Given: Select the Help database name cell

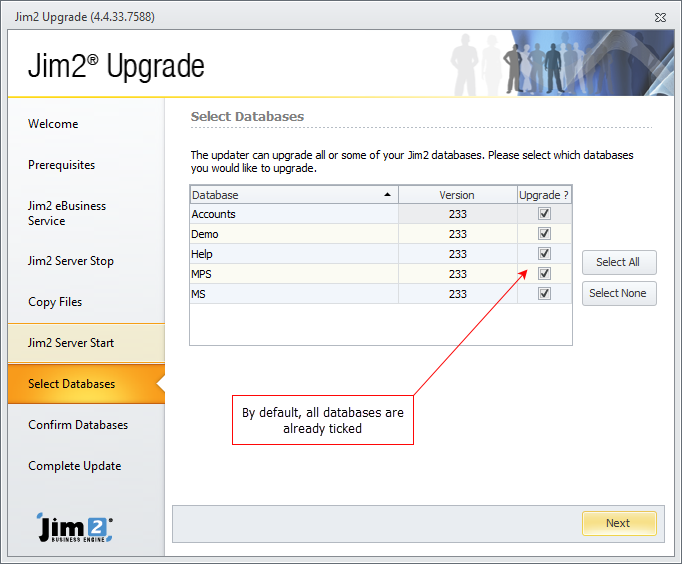Looking at the screenshot, I should point(294,254).
